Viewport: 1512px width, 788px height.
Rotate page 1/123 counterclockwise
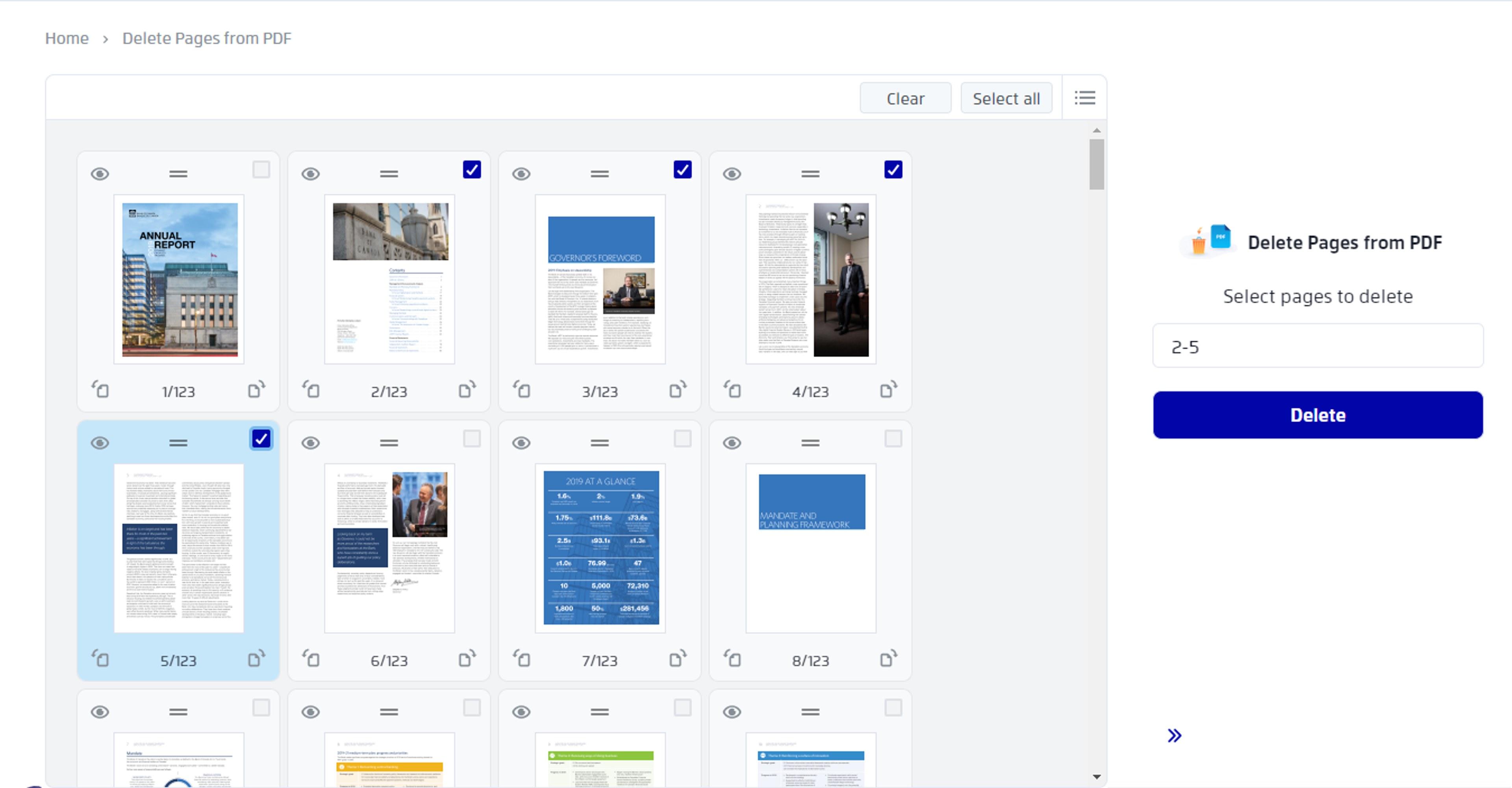[100, 389]
